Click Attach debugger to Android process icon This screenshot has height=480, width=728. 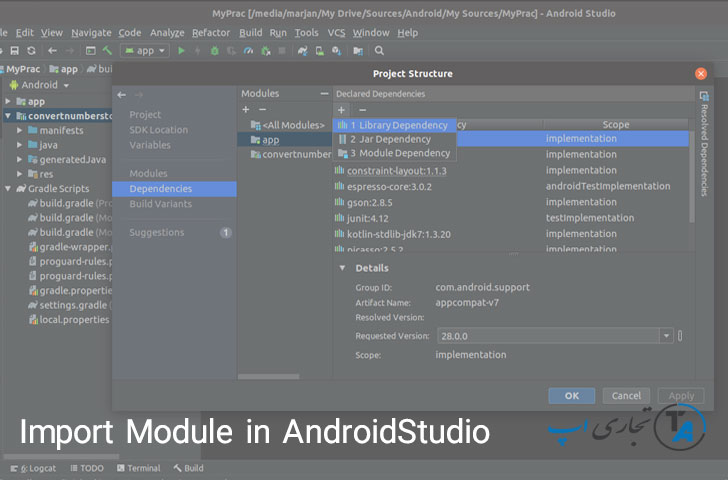[266, 51]
